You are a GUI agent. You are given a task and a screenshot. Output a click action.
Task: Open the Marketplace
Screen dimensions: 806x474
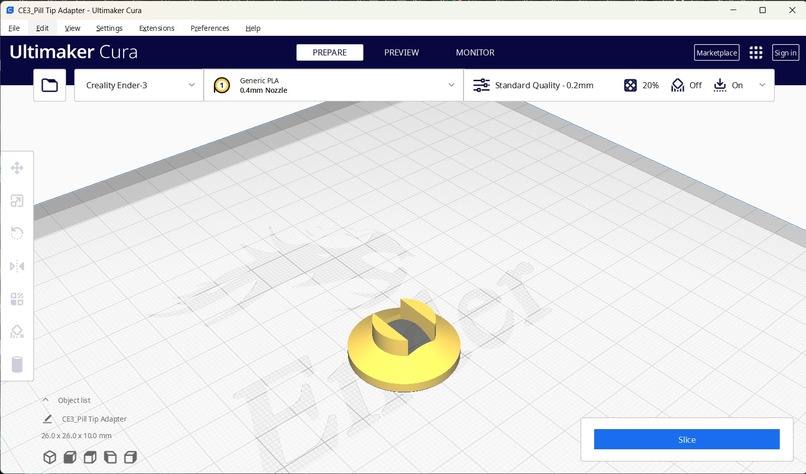pos(717,52)
